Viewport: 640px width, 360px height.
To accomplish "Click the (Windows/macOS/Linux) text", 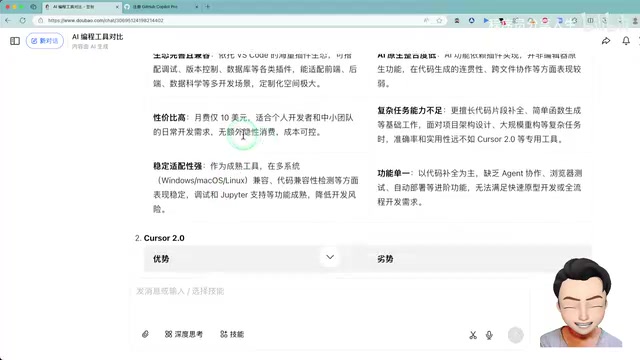I will [x=203, y=180].
